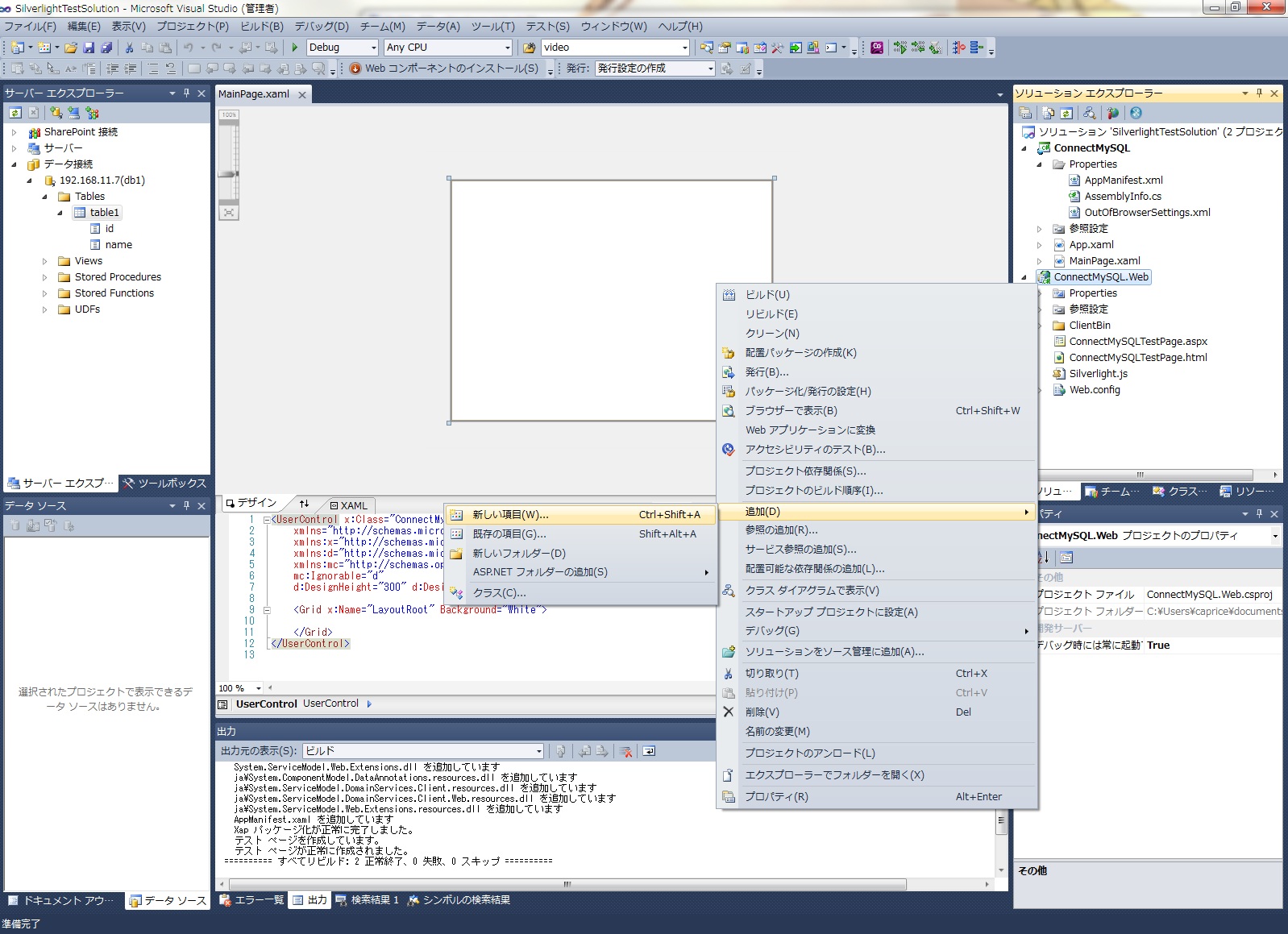This screenshot has width=1288, height=934.
Task: Pin the Solution Explorer panel
Action: coord(1259,93)
